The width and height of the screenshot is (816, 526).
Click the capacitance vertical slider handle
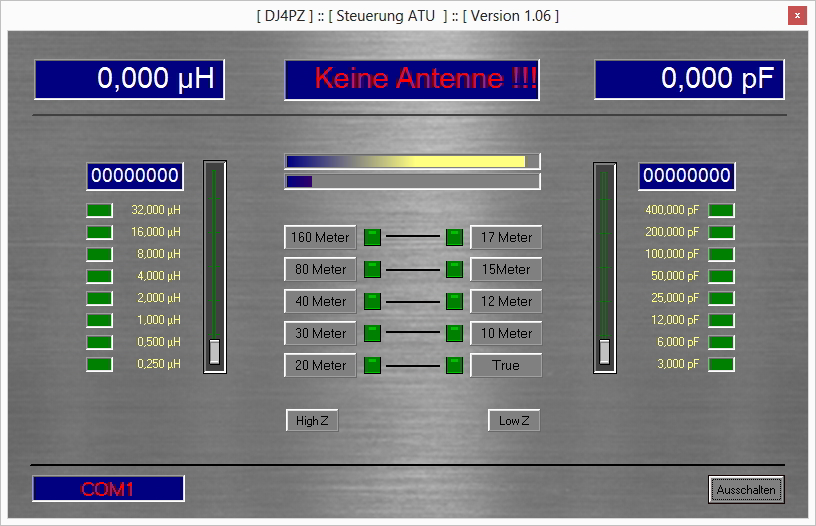tap(604, 351)
